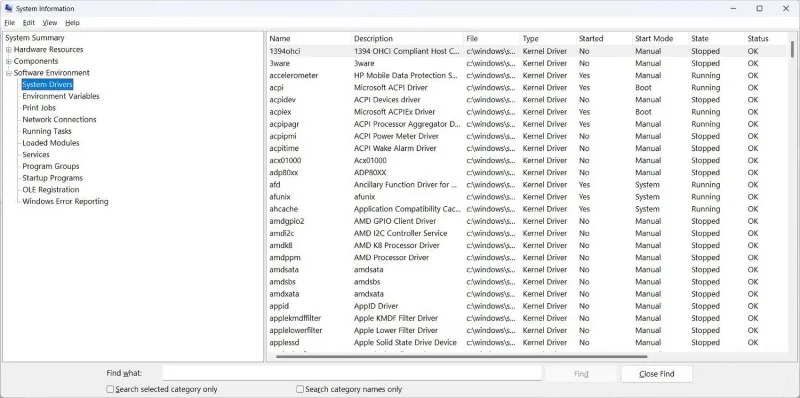Select the 3ware driver row
This screenshot has width=800, height=398.
pos(527,64)
